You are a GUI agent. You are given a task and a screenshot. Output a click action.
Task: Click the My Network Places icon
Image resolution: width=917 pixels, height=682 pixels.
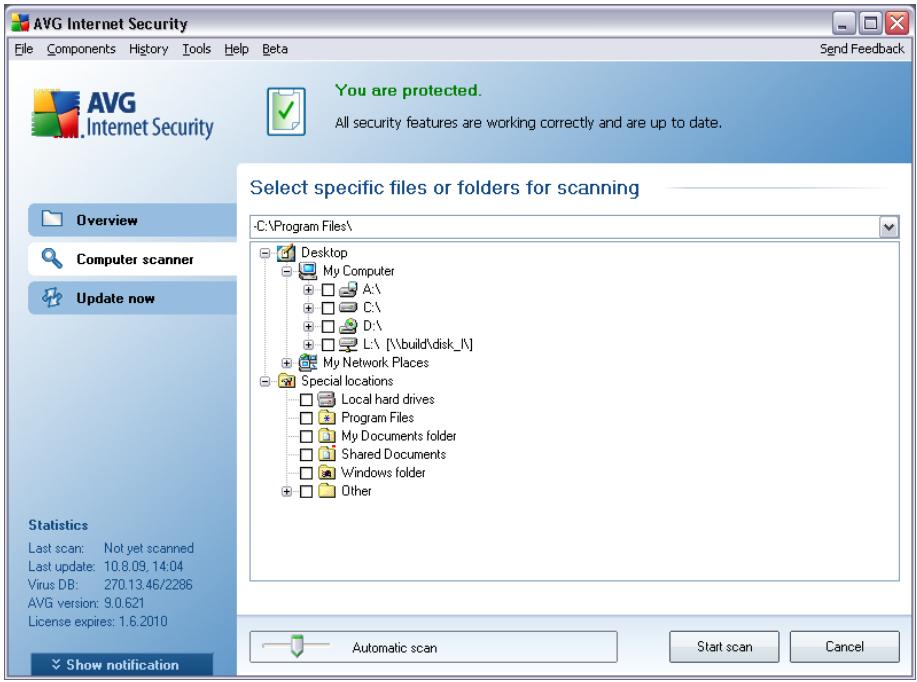[x=308, y=363]
